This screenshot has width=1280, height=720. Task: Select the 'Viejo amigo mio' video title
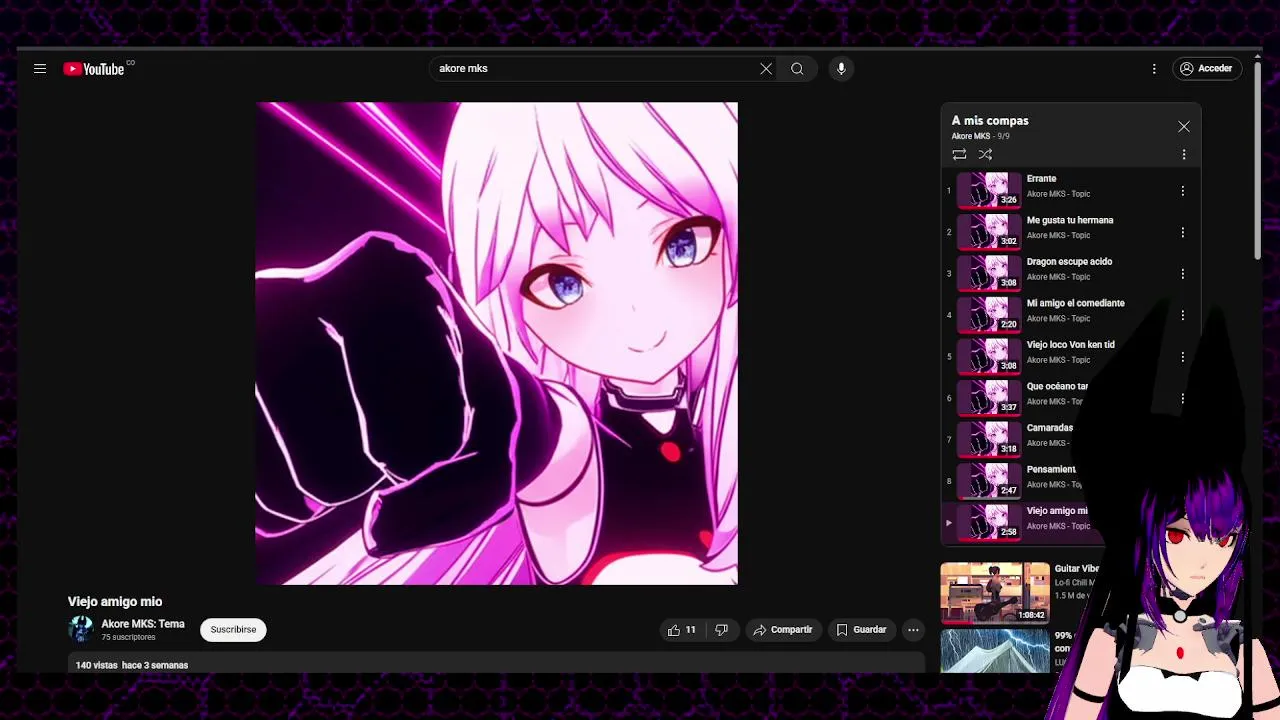[x=115, y=602]
